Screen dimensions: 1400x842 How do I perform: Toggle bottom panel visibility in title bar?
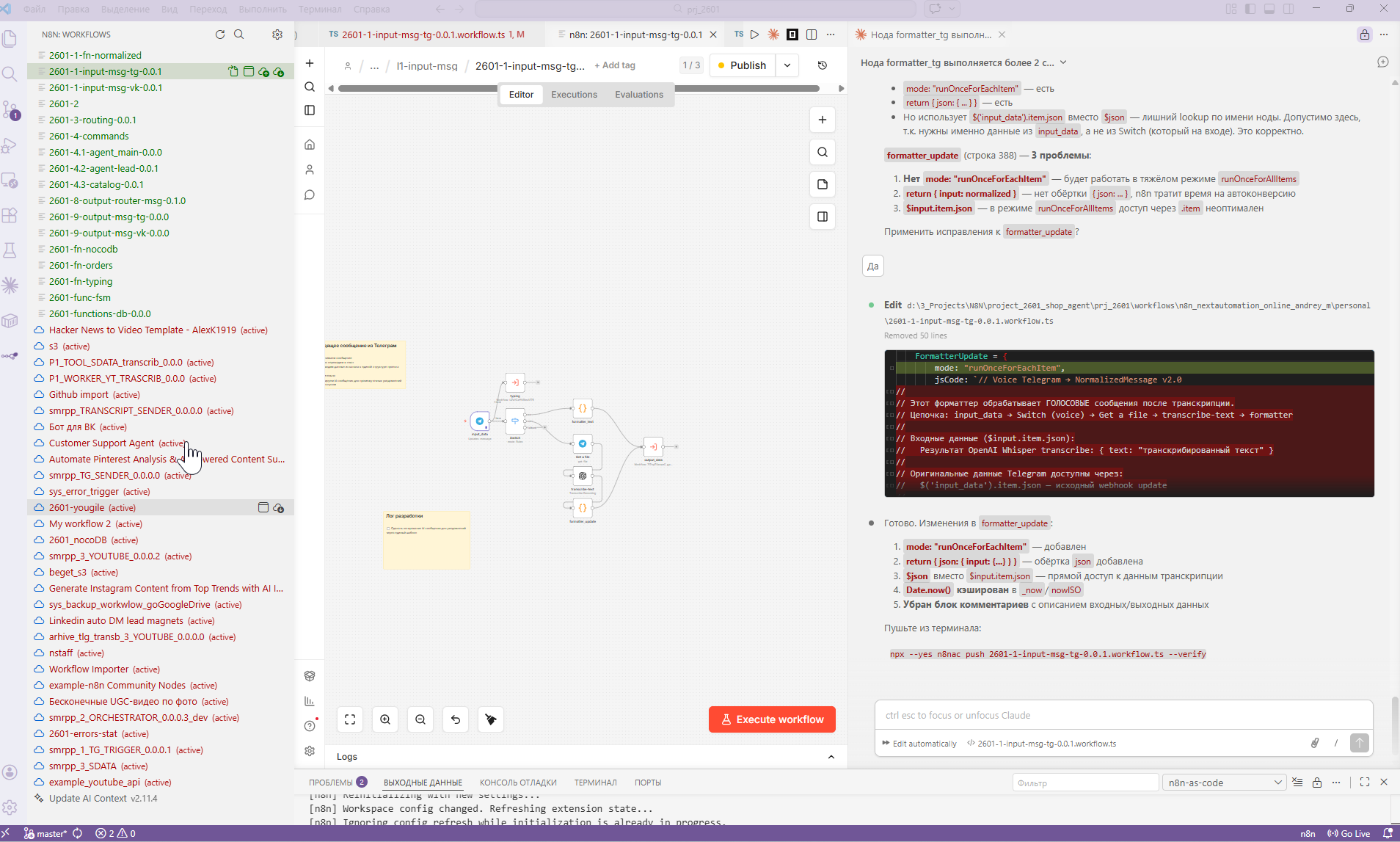(x=1269, y=9)
